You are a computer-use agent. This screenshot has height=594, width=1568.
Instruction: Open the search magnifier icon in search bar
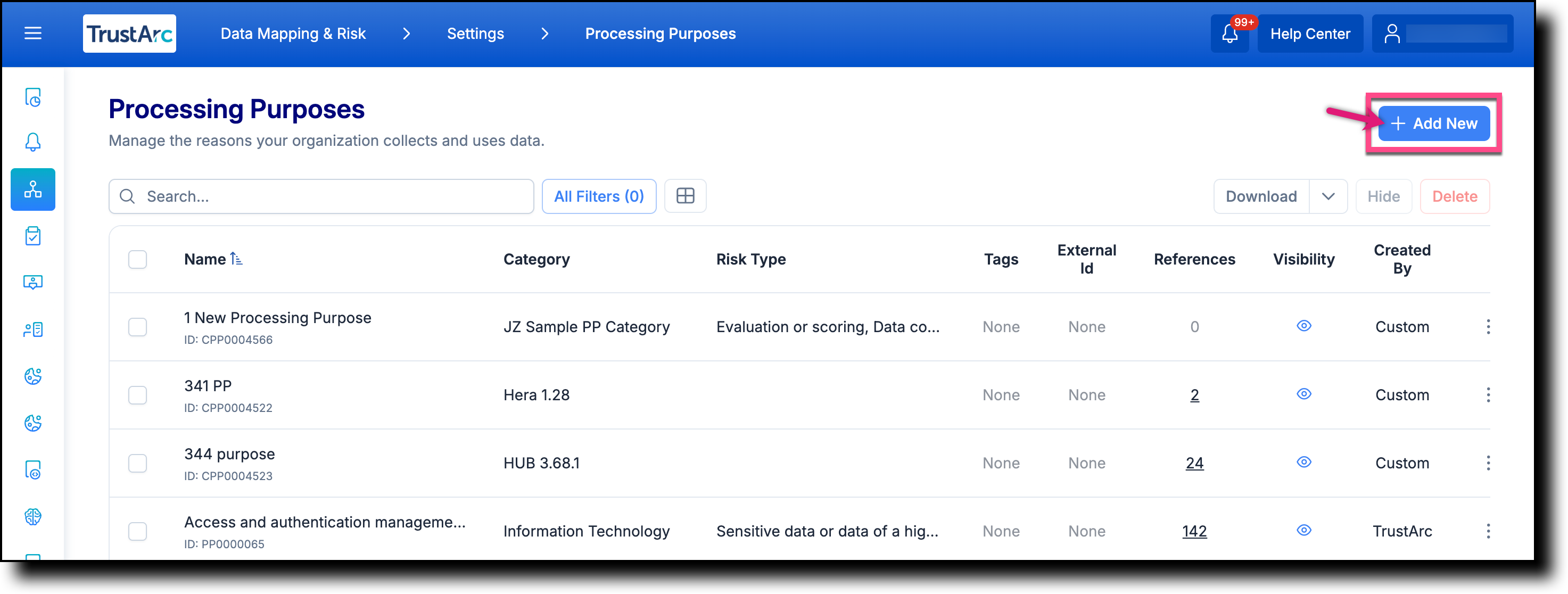coord(127,196)
